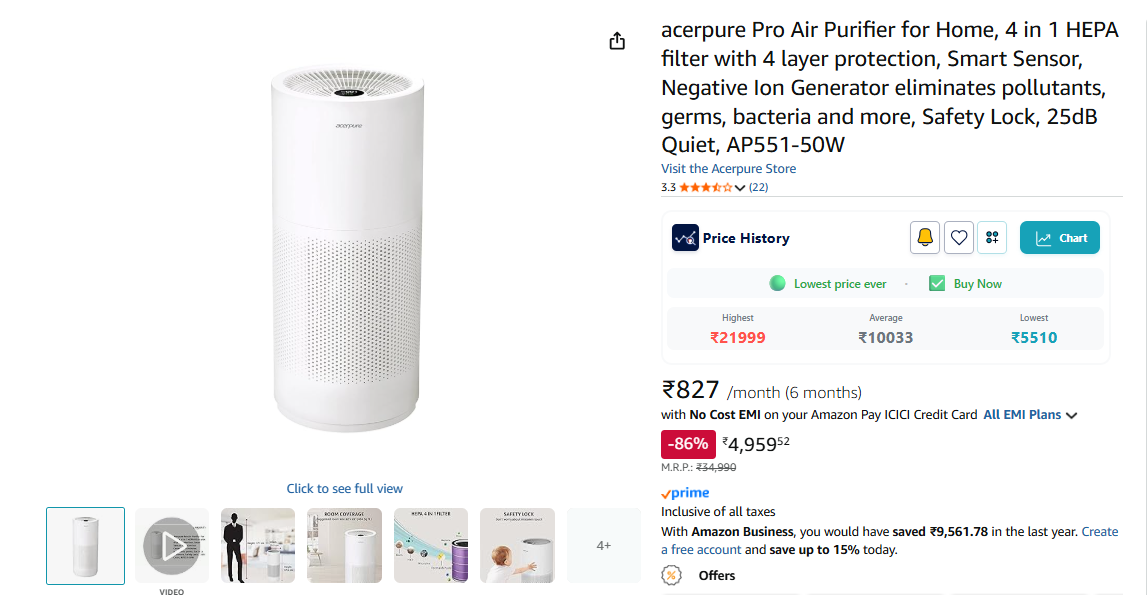1147x595 pixels.
Task: Visit the Acerpure Store link
Action: pyautogui.click(x=728, y=169)
